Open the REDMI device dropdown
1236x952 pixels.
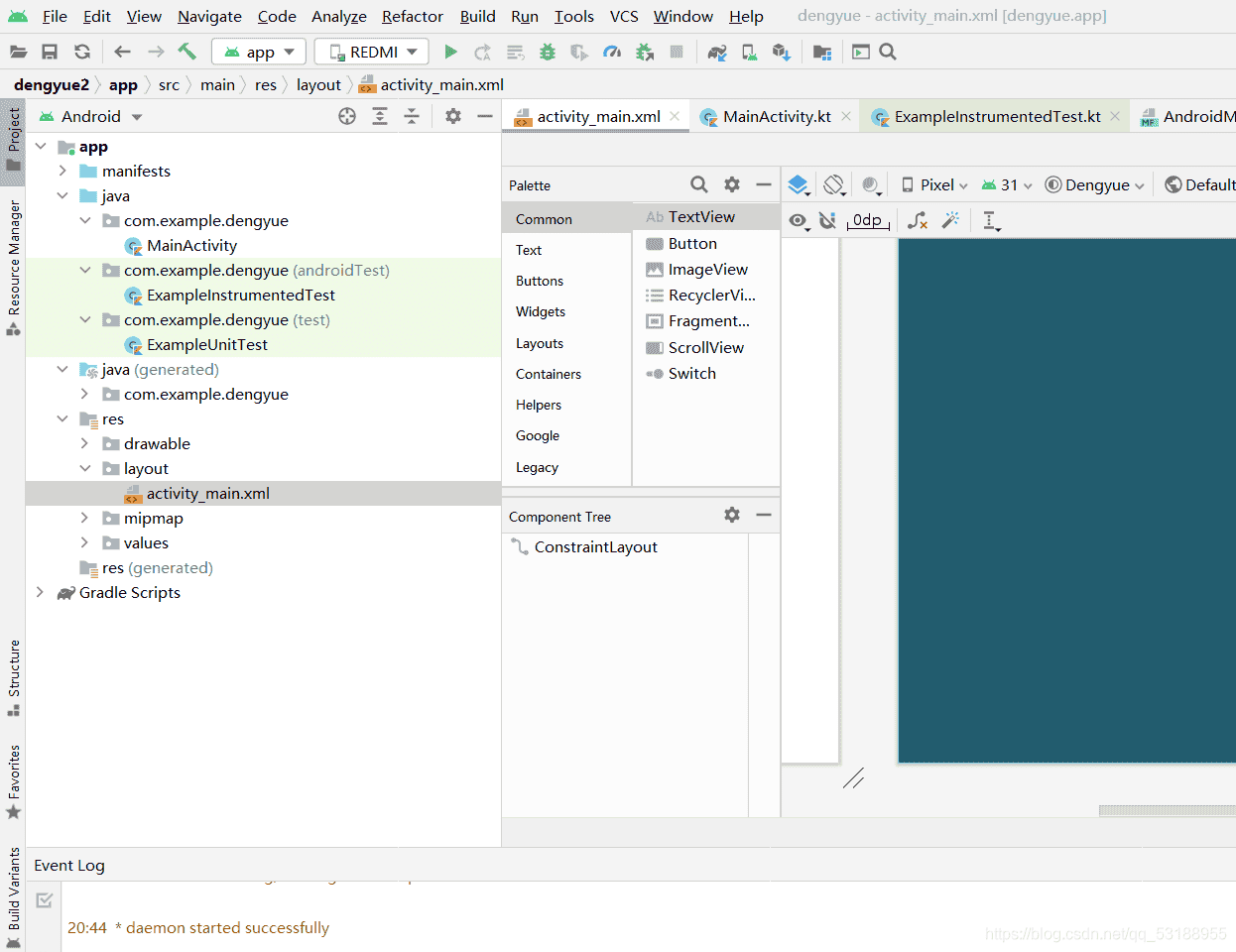[372, 52]
